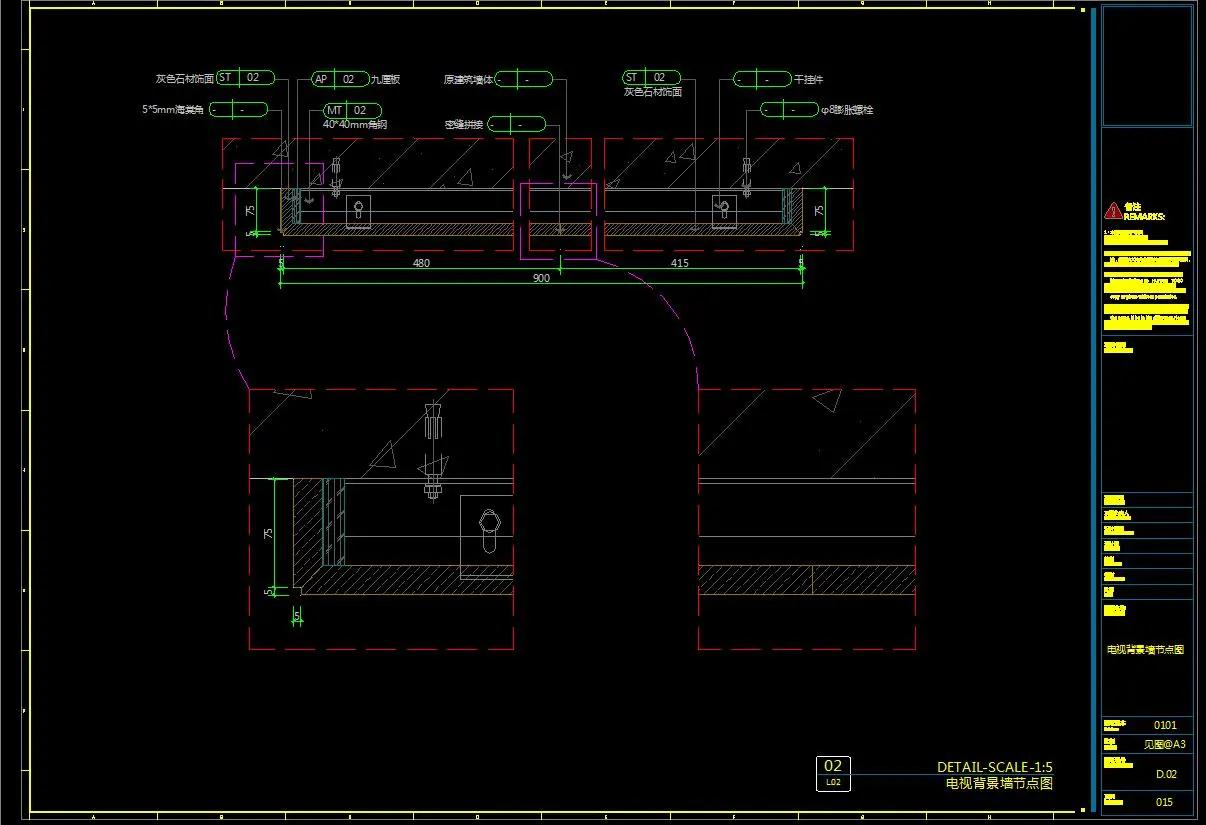This screenshot has height=825, width=1206.
Task: Select the REMARKS heading text
Action: click(x=1144, y=216)
